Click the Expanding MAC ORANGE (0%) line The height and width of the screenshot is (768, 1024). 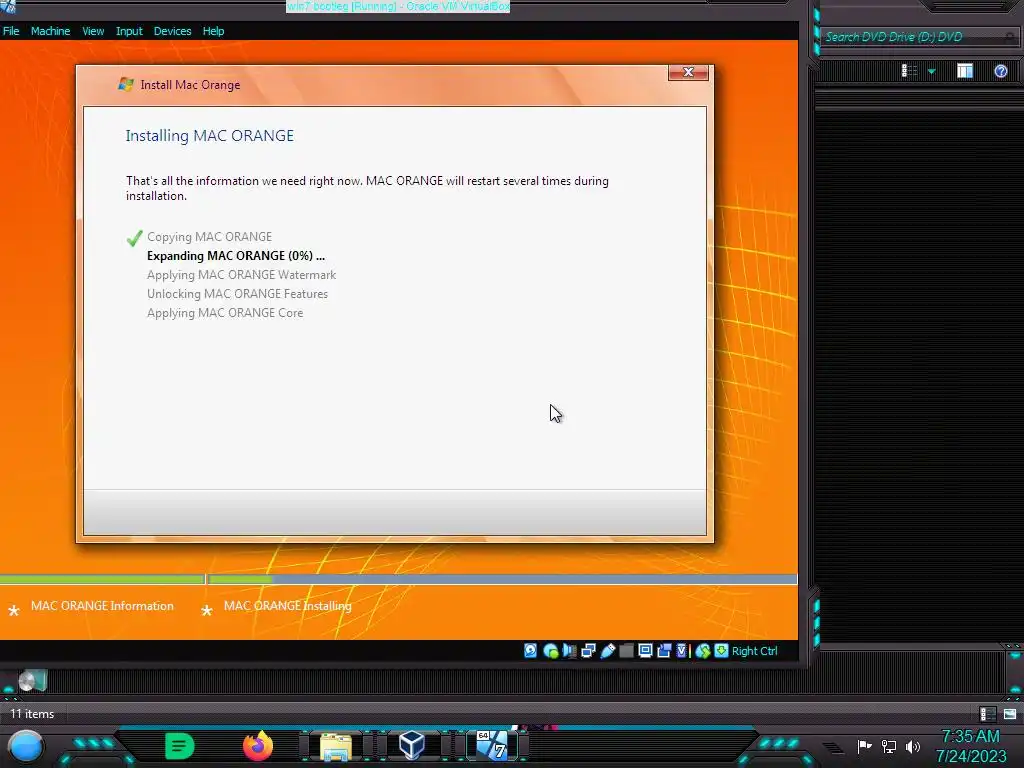click(x=236, y=256)
